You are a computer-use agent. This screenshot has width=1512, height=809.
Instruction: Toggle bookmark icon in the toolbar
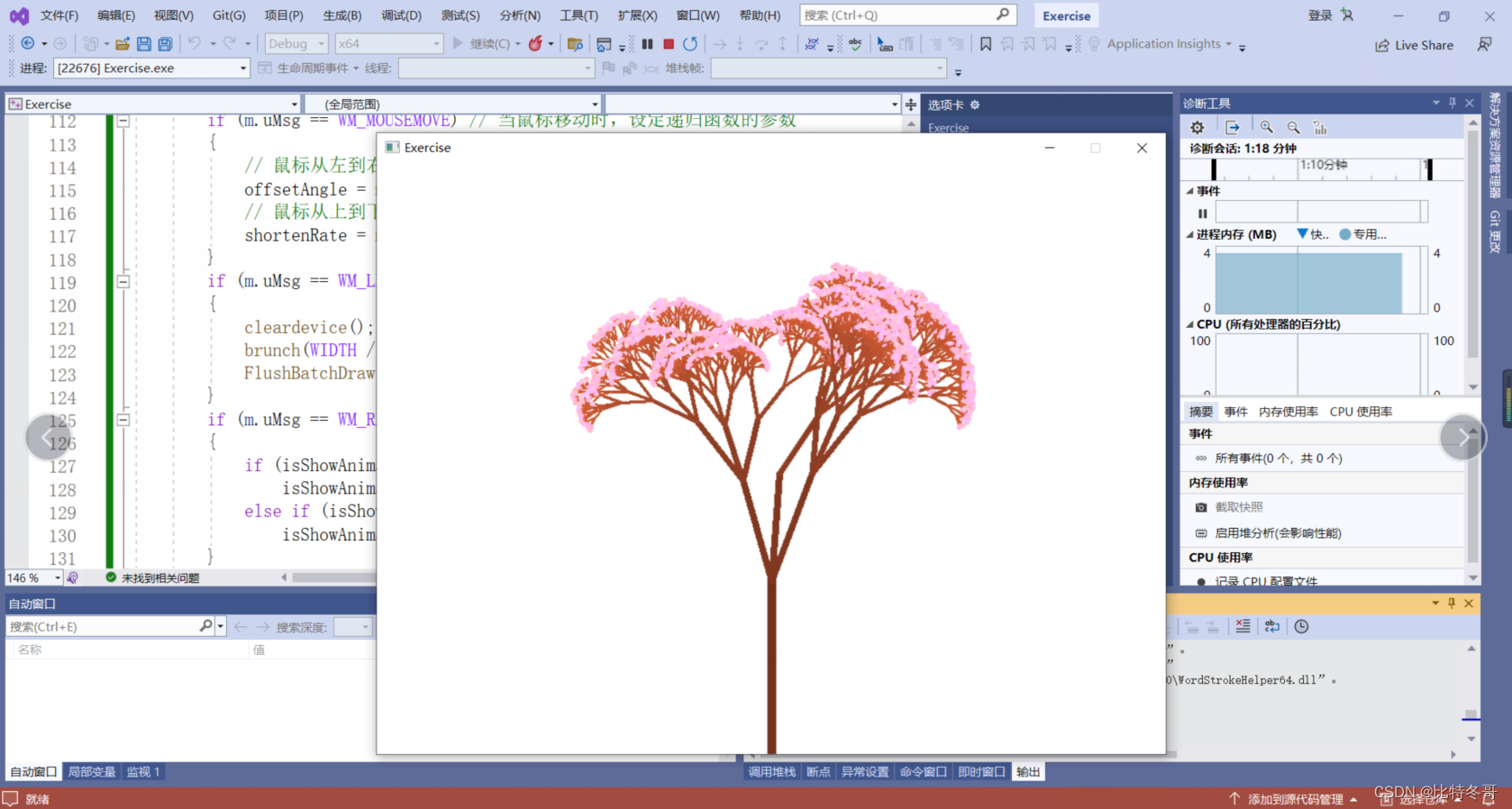pyautogui.click(x=986, y=43)
